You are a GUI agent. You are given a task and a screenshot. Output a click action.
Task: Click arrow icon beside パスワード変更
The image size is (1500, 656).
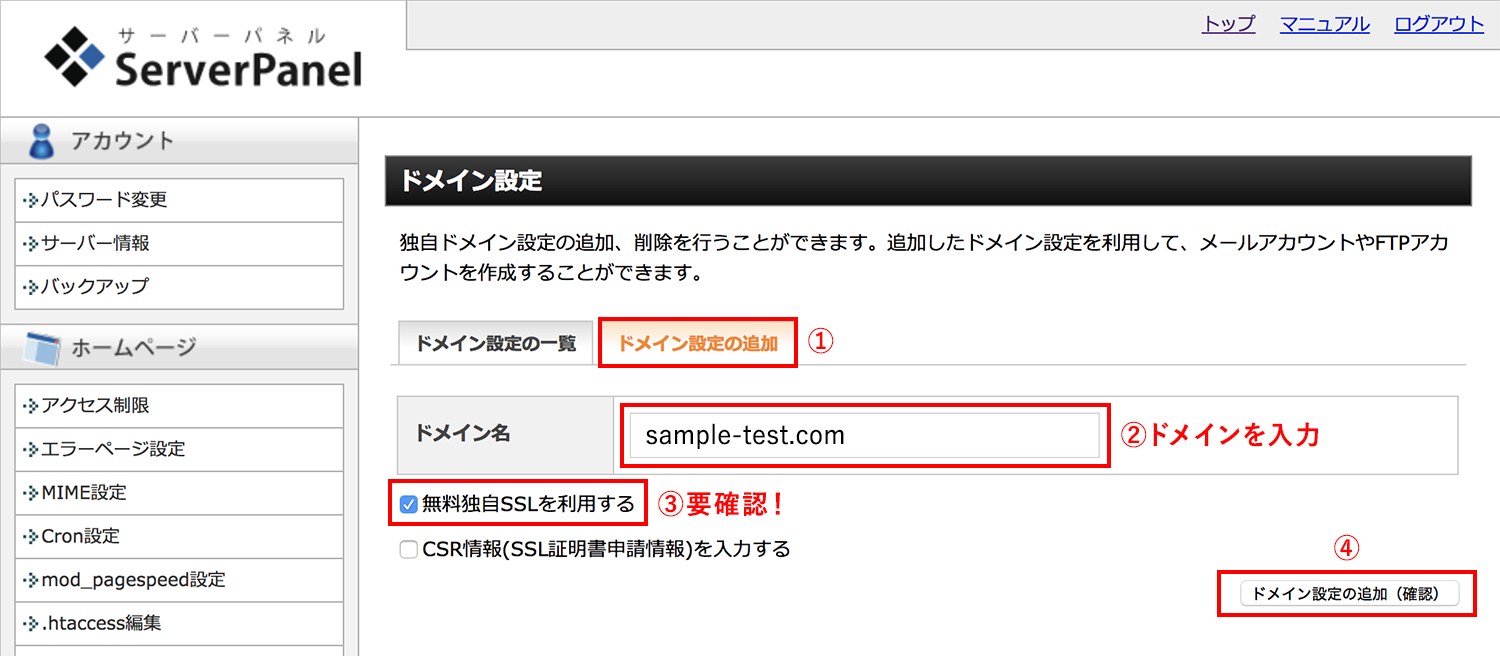pyautogui.click(x=30, y=200)
